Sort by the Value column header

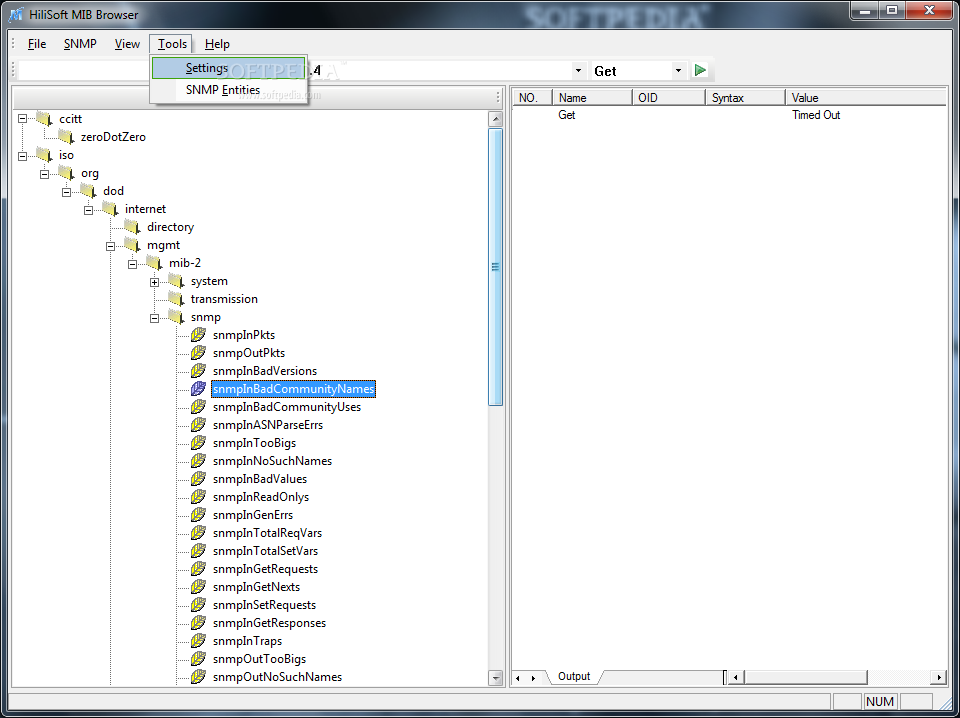point(866,97)
